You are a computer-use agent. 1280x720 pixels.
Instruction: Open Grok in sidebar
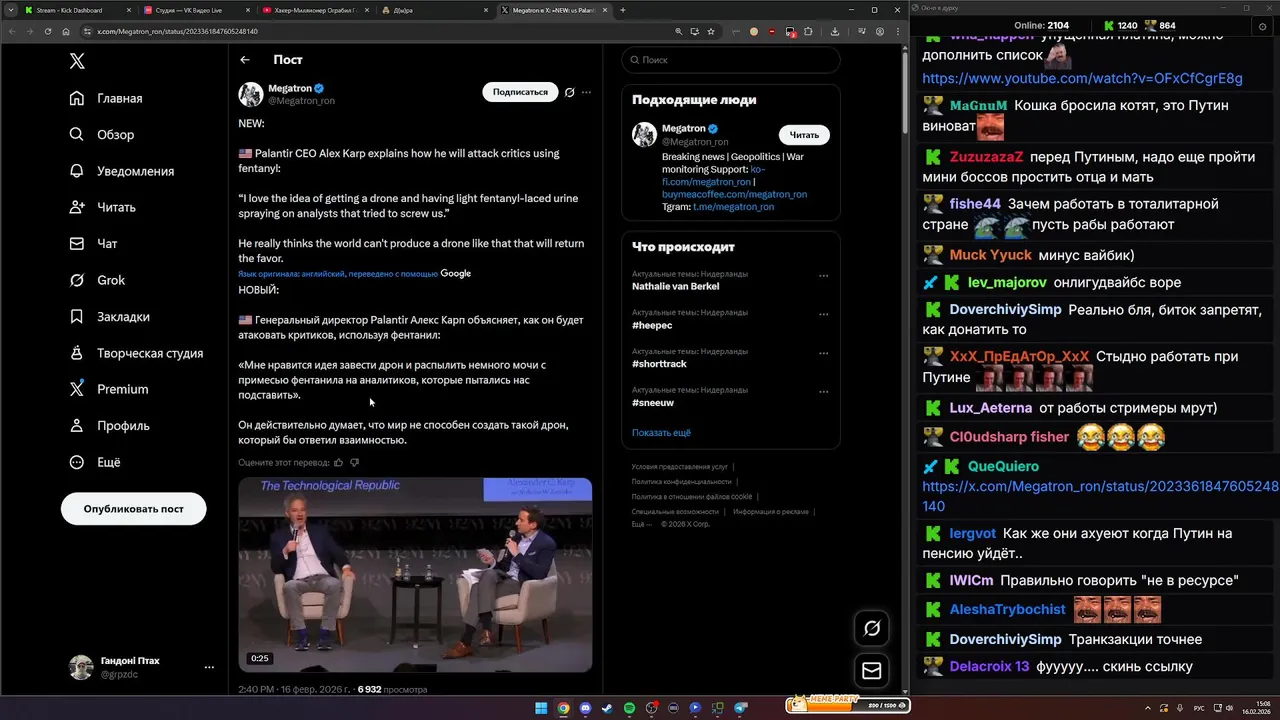(x=97, y=280)
